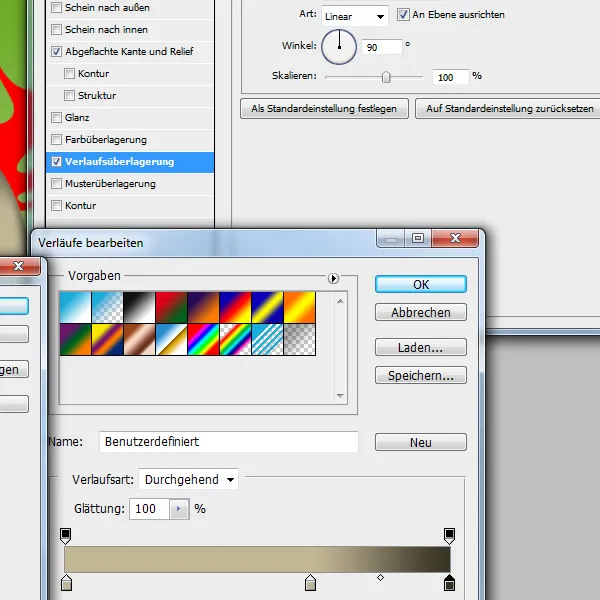Click the Winkel angle dial
600x600 pixels.
(339, 47)
